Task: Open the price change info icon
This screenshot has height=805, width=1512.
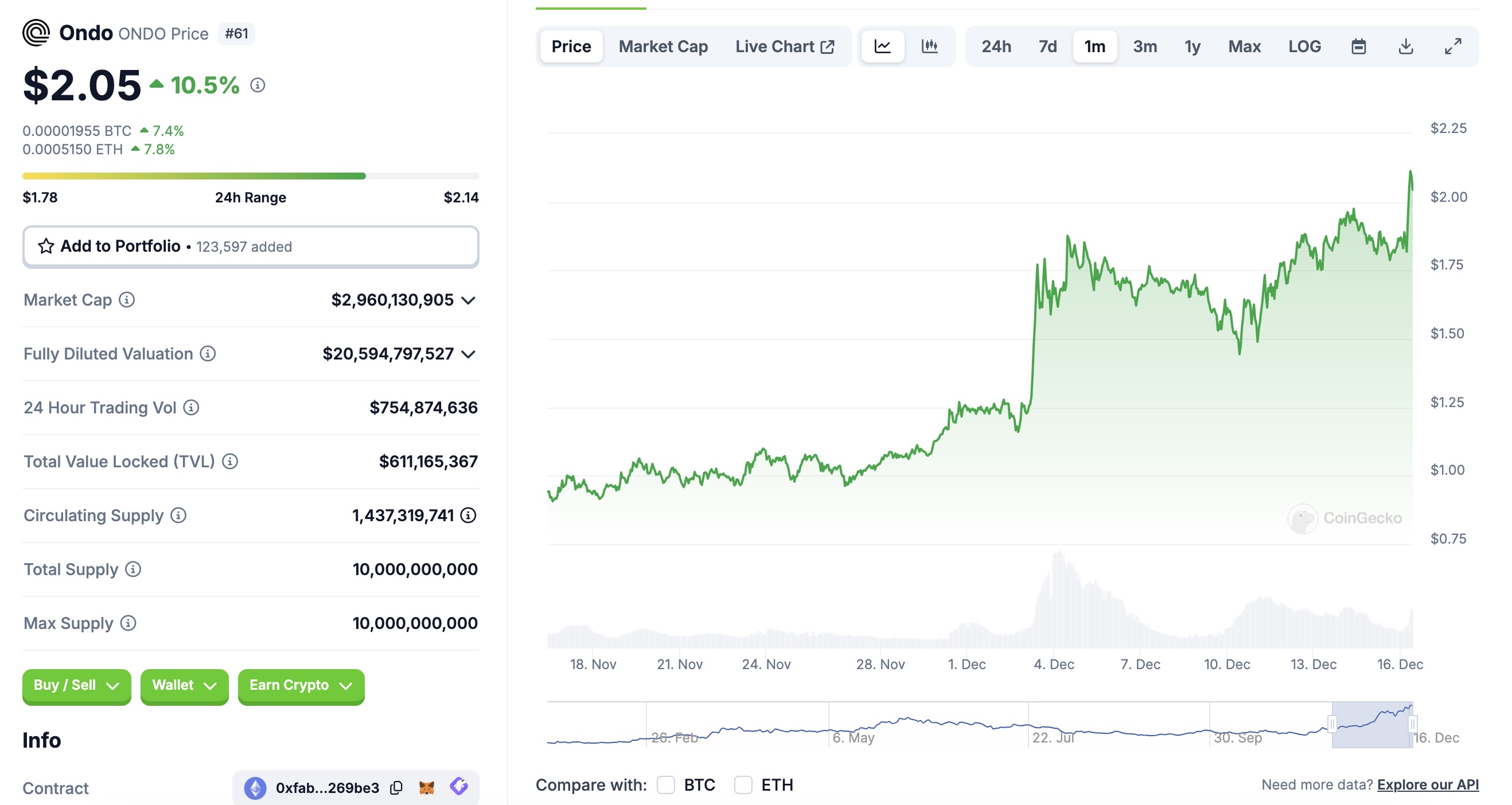Action: pyautogui.click(x=258, y=85)
